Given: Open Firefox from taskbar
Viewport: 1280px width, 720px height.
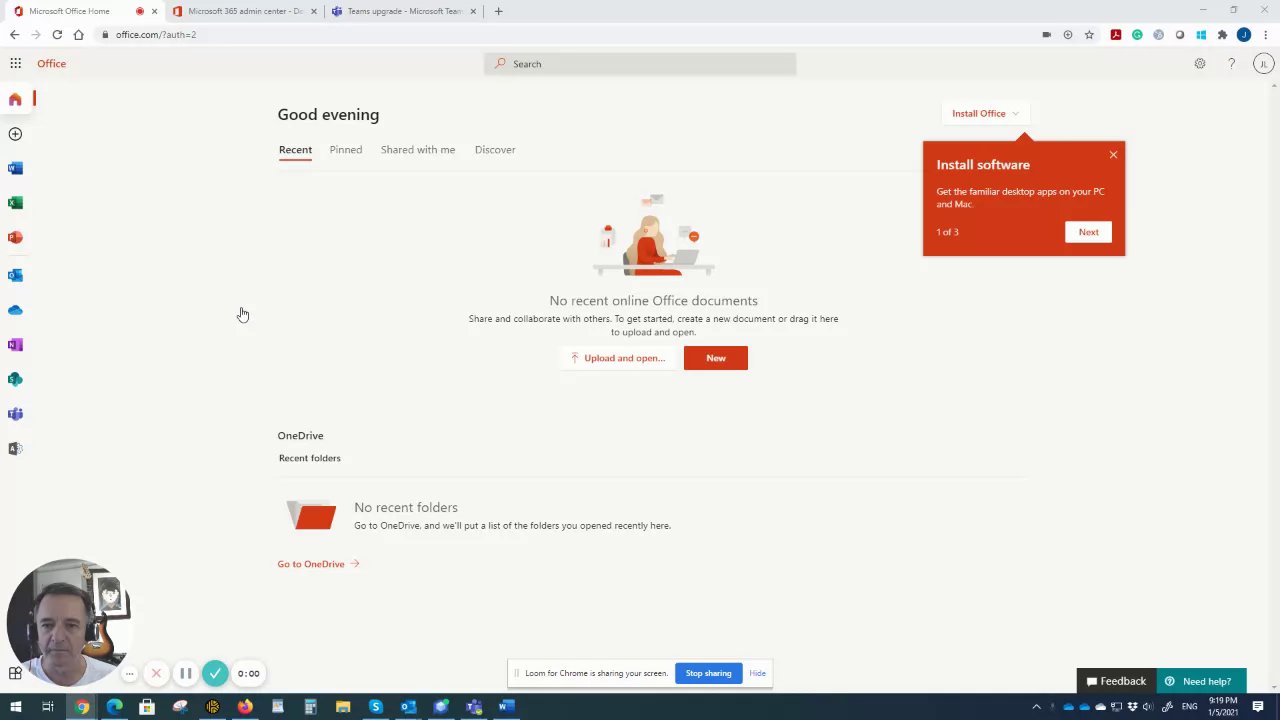Looking at the screenshot, I should (x=245, y=707).
